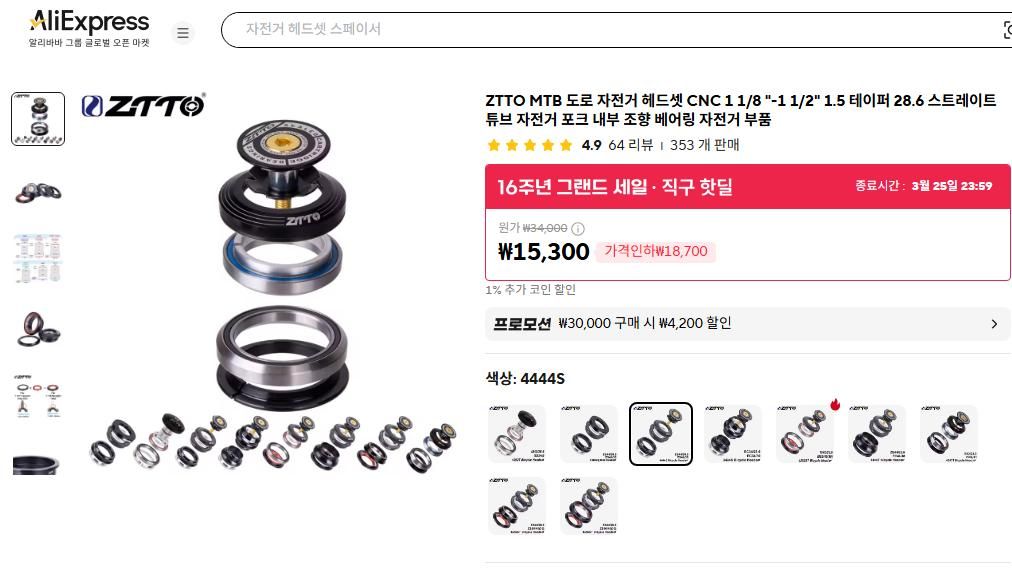This screenshot has height=577, width=1012.
Task: Click the AliExpress logo
Action: click(x=89, y=29)
